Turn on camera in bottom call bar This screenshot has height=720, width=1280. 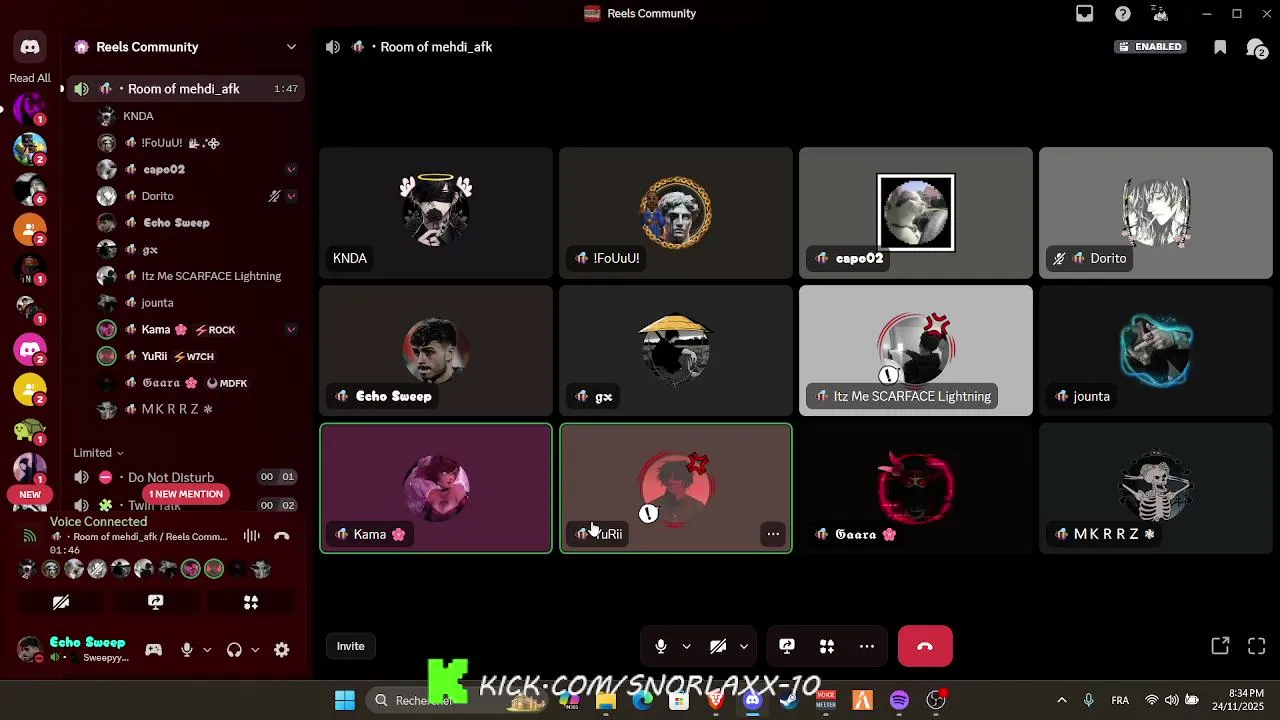(x=718, y=646)
